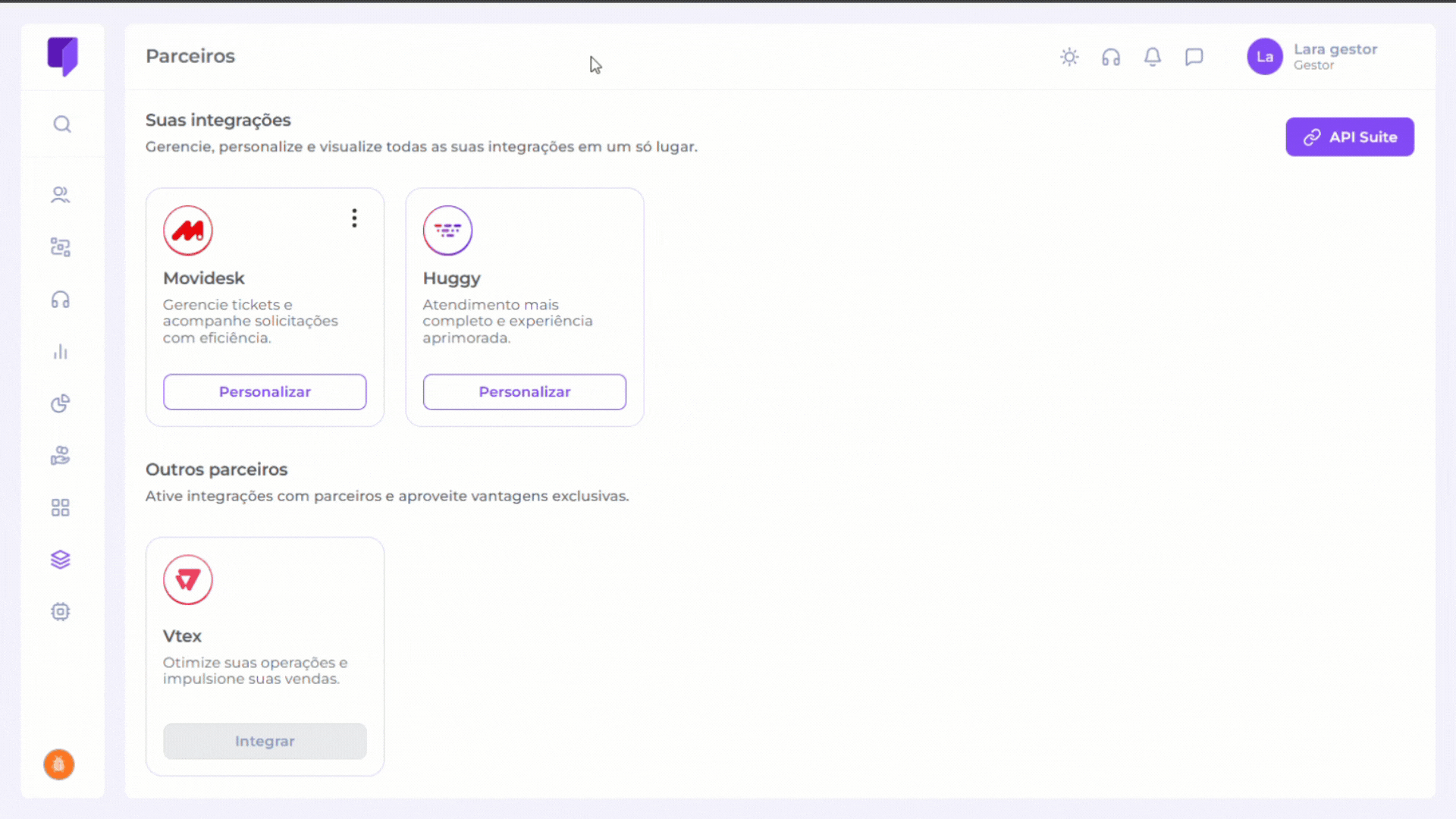
Task: Click Vtex description about operações
Action: click(x=256, y=671)
